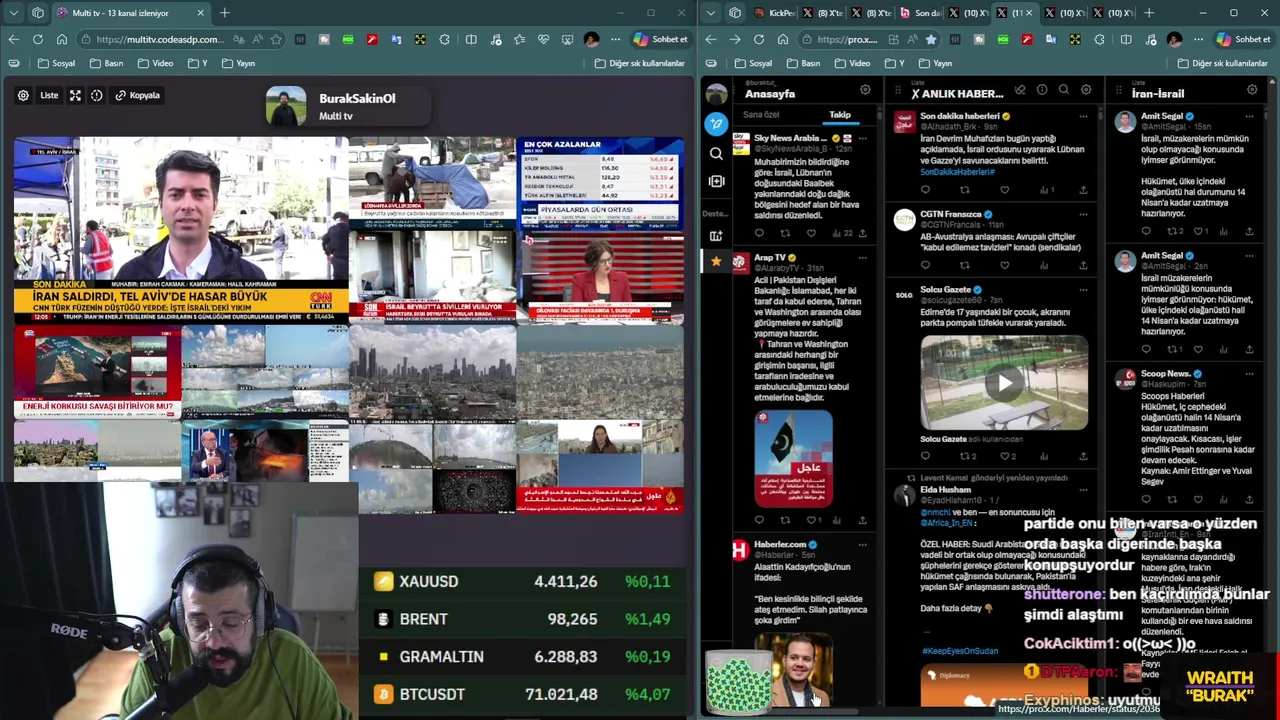Open Sosyal bookmark folder in right window
Screen dimensions: 1280x720
click(752, 63)
